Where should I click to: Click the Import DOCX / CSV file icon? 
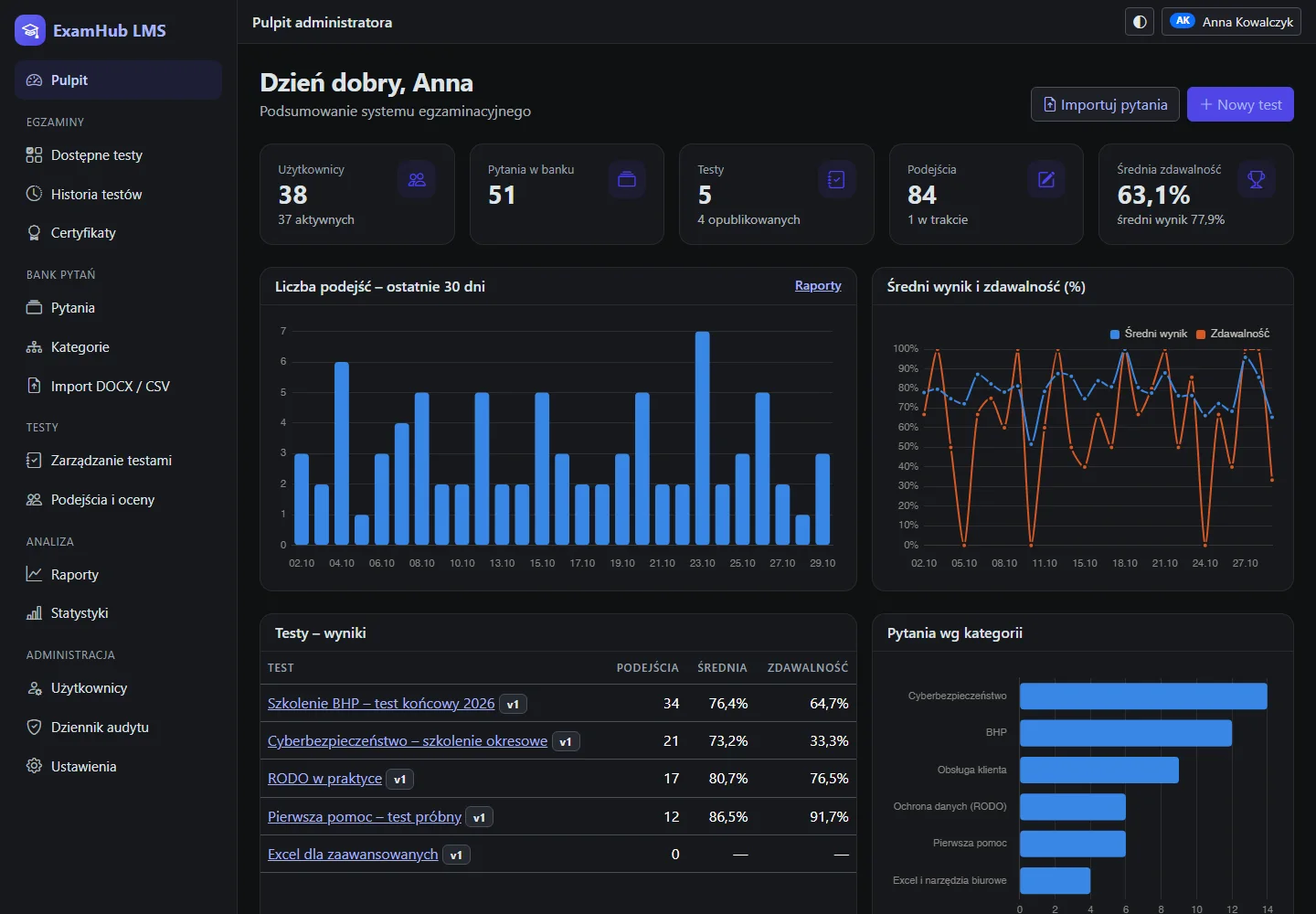(x=34, y=386)
